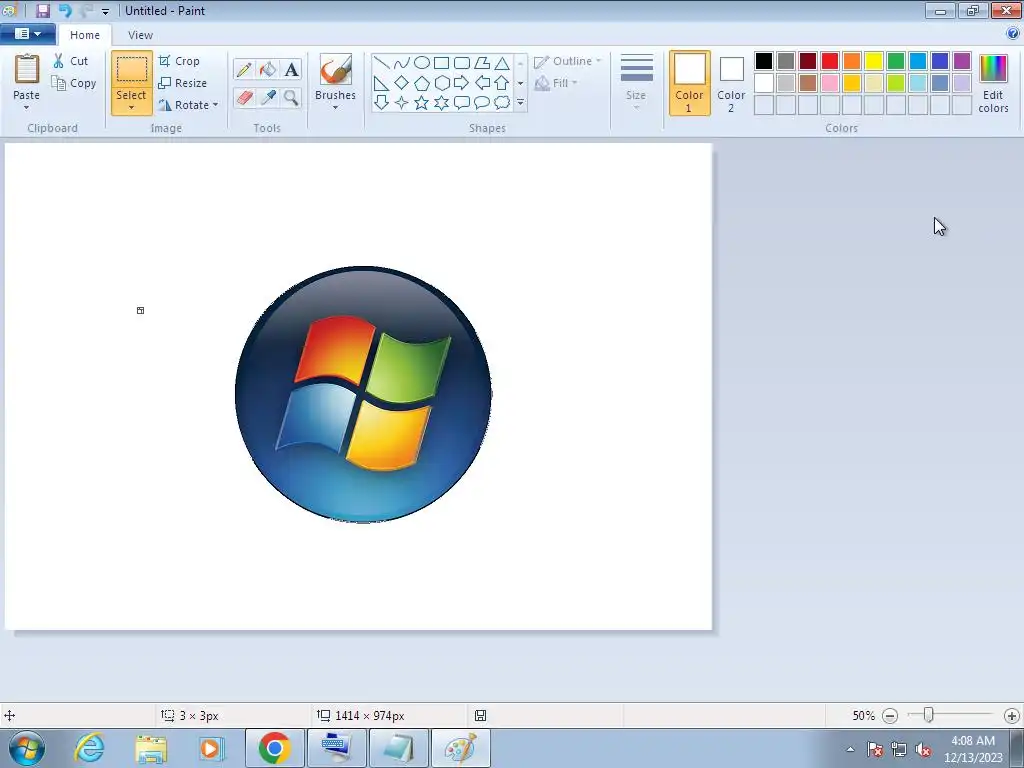Select the Eraser tool
The width and height of the screenshot is (1024, 768).
click(244, 98)
